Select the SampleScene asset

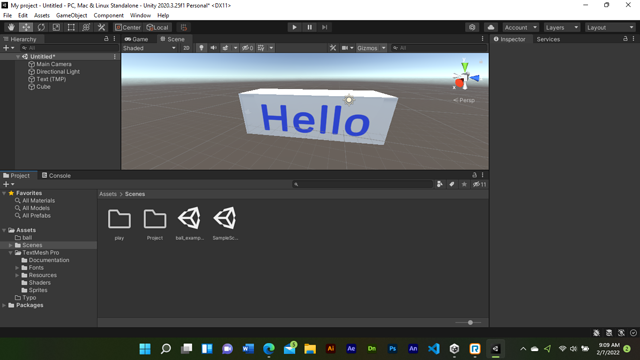pyautogui.click(x=225, y=219)
